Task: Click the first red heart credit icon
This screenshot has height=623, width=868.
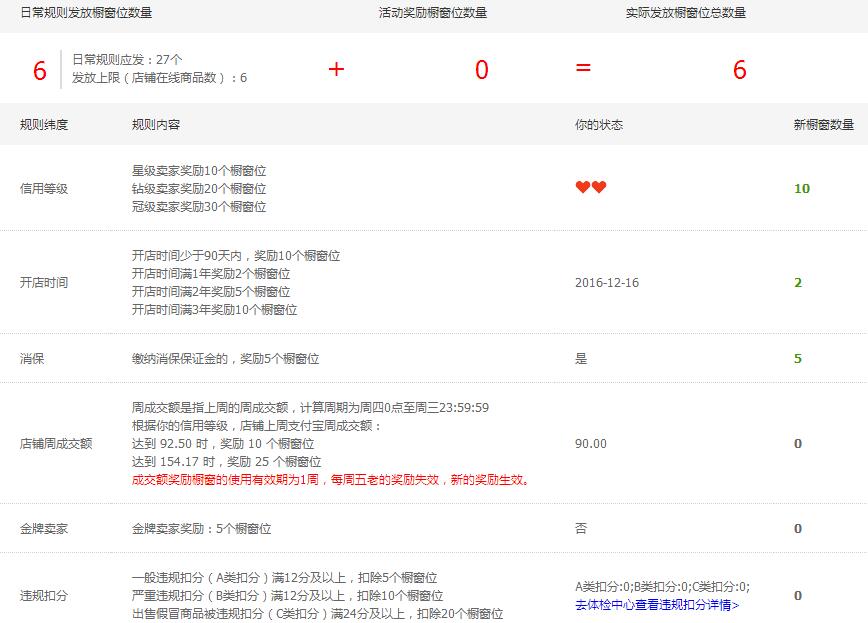Action: coord(583,188)
